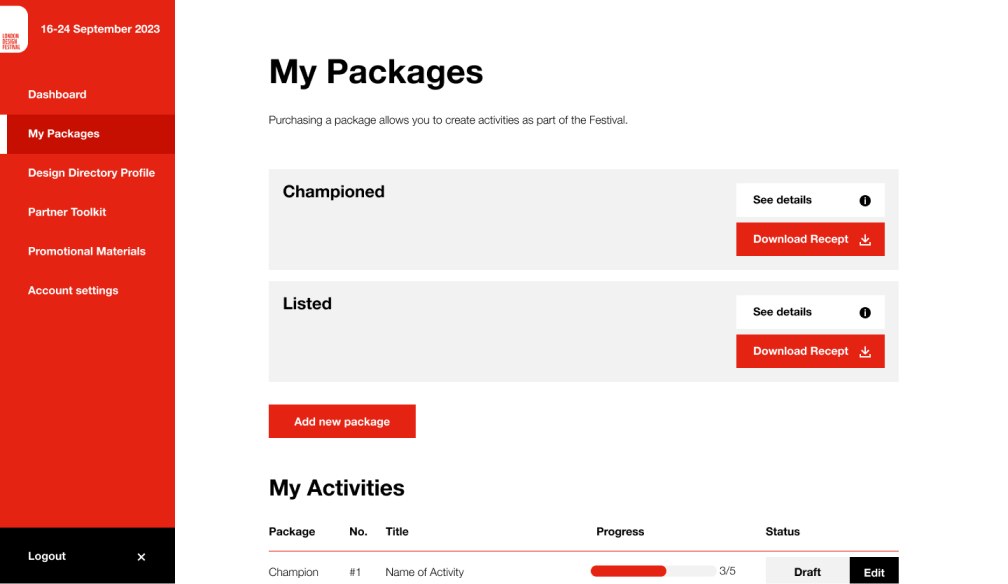Click the info icon next to Listed See details
Screen dimensions: 1008x584
(x=864, y=312)
